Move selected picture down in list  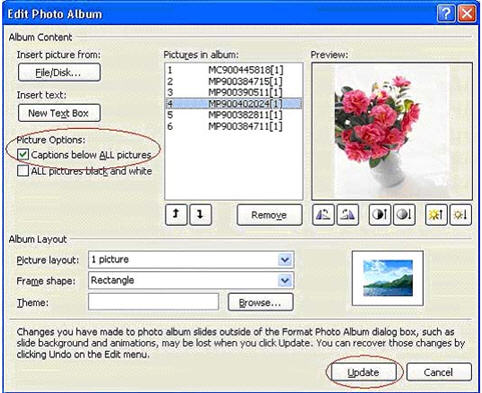tap(200, 215)
